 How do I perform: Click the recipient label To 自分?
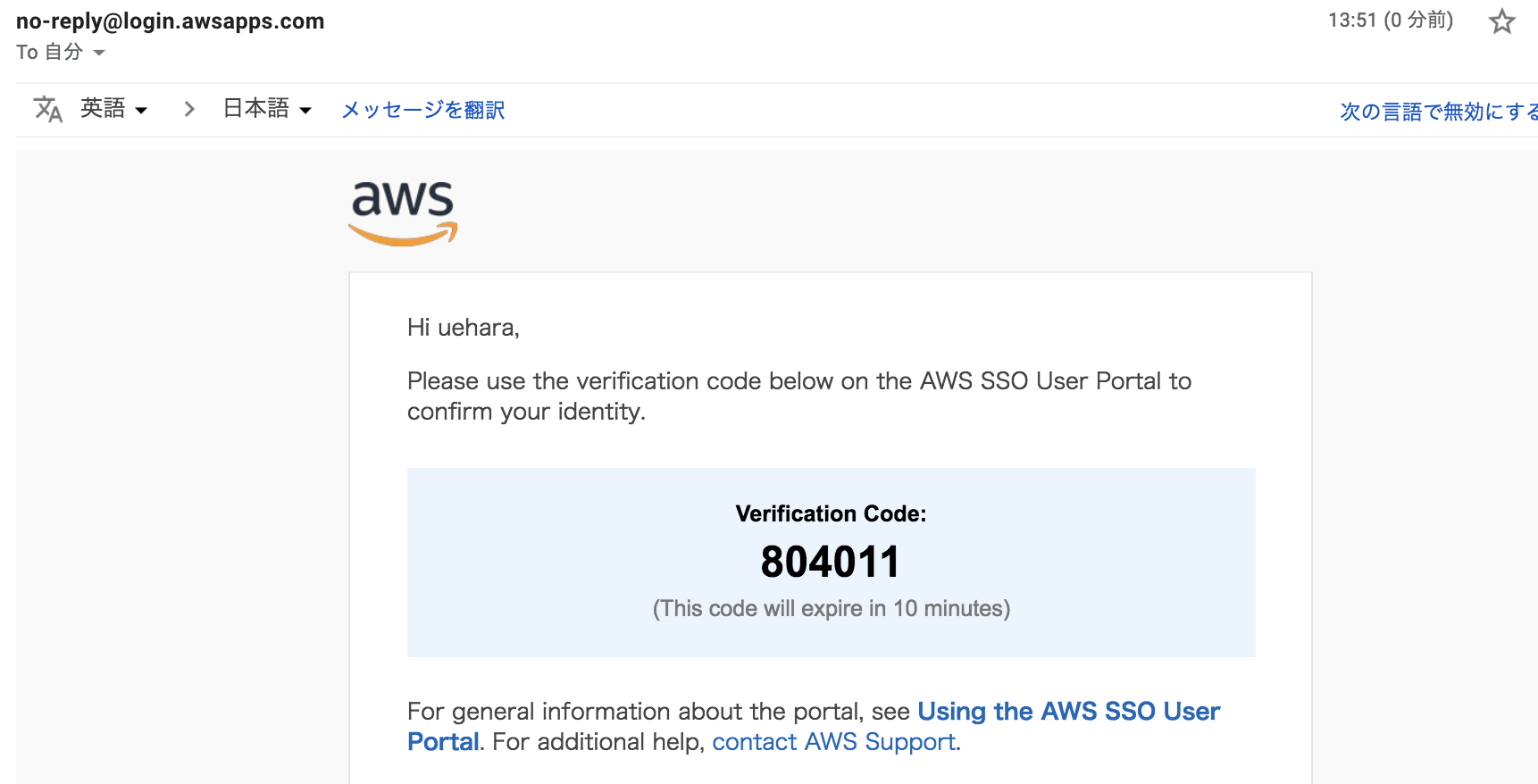pos(50,52)
